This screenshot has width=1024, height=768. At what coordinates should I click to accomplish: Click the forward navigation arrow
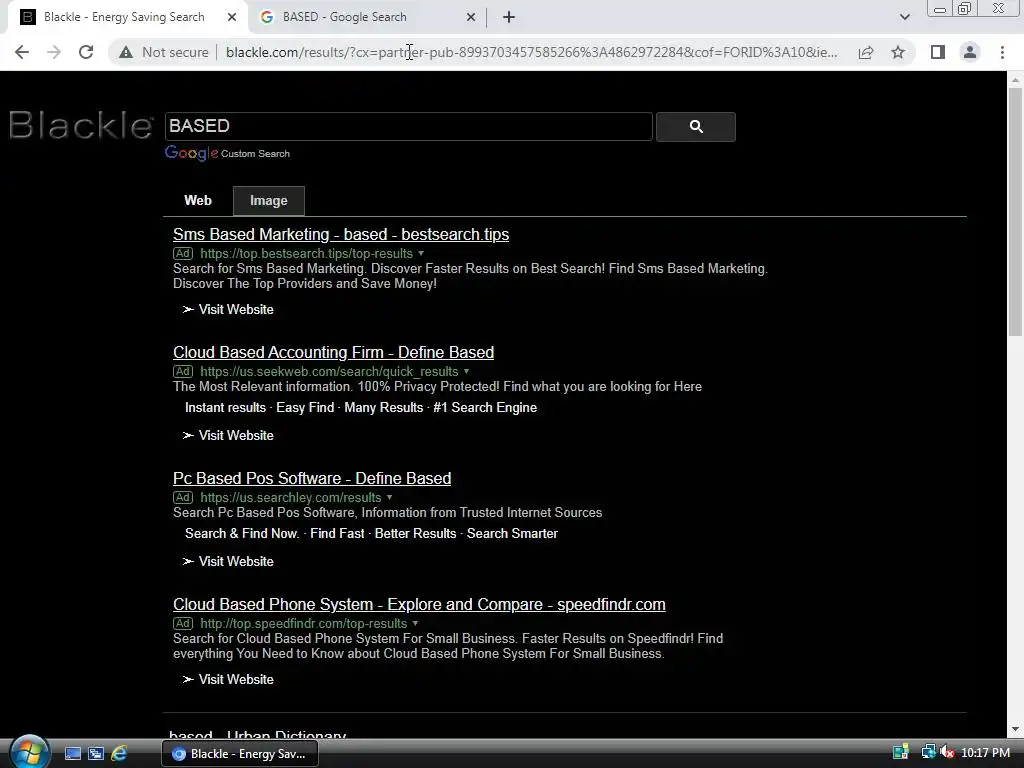click(54, 52)
